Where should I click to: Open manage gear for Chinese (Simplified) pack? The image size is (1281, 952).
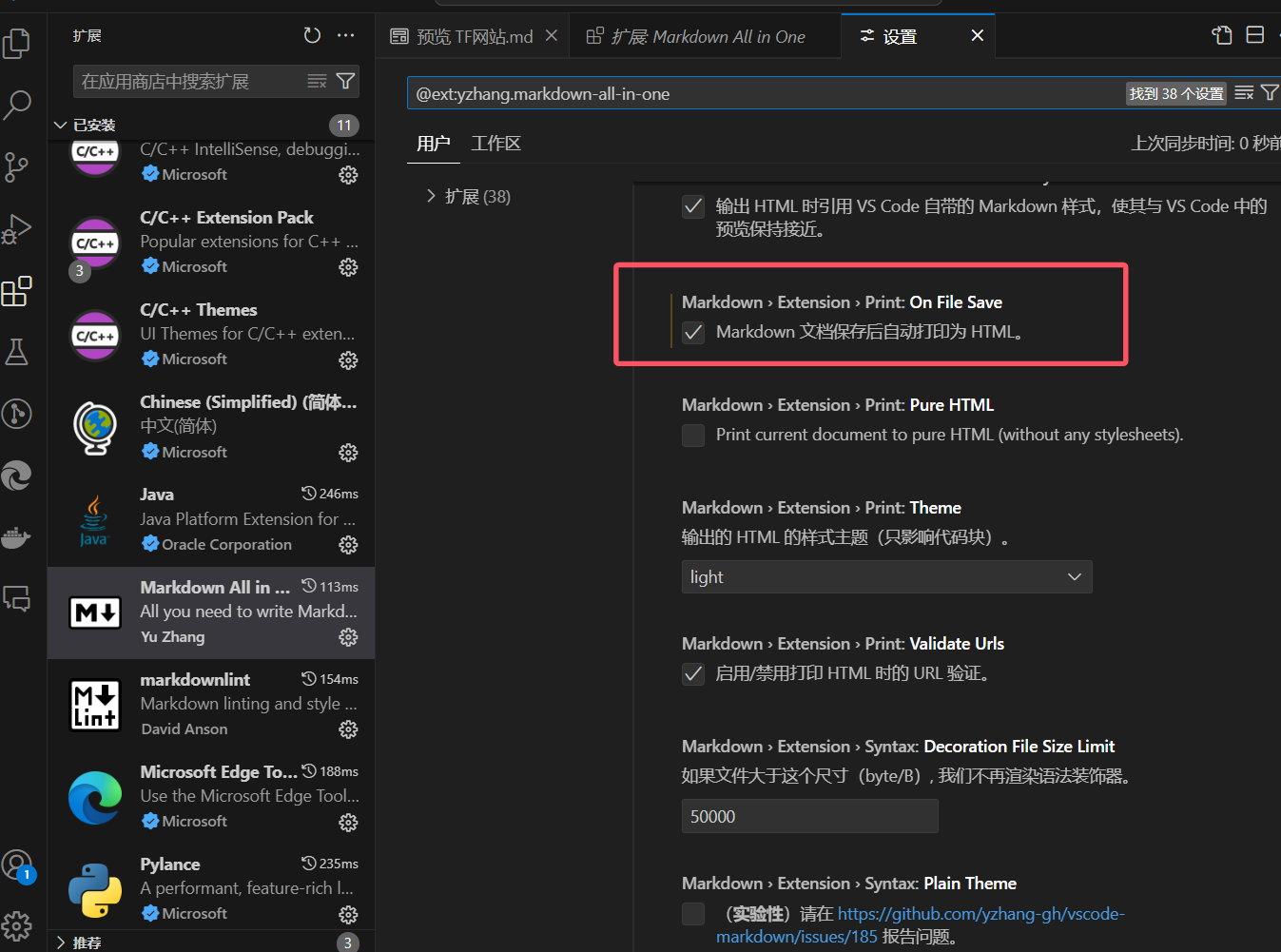[x=349, y=453]
